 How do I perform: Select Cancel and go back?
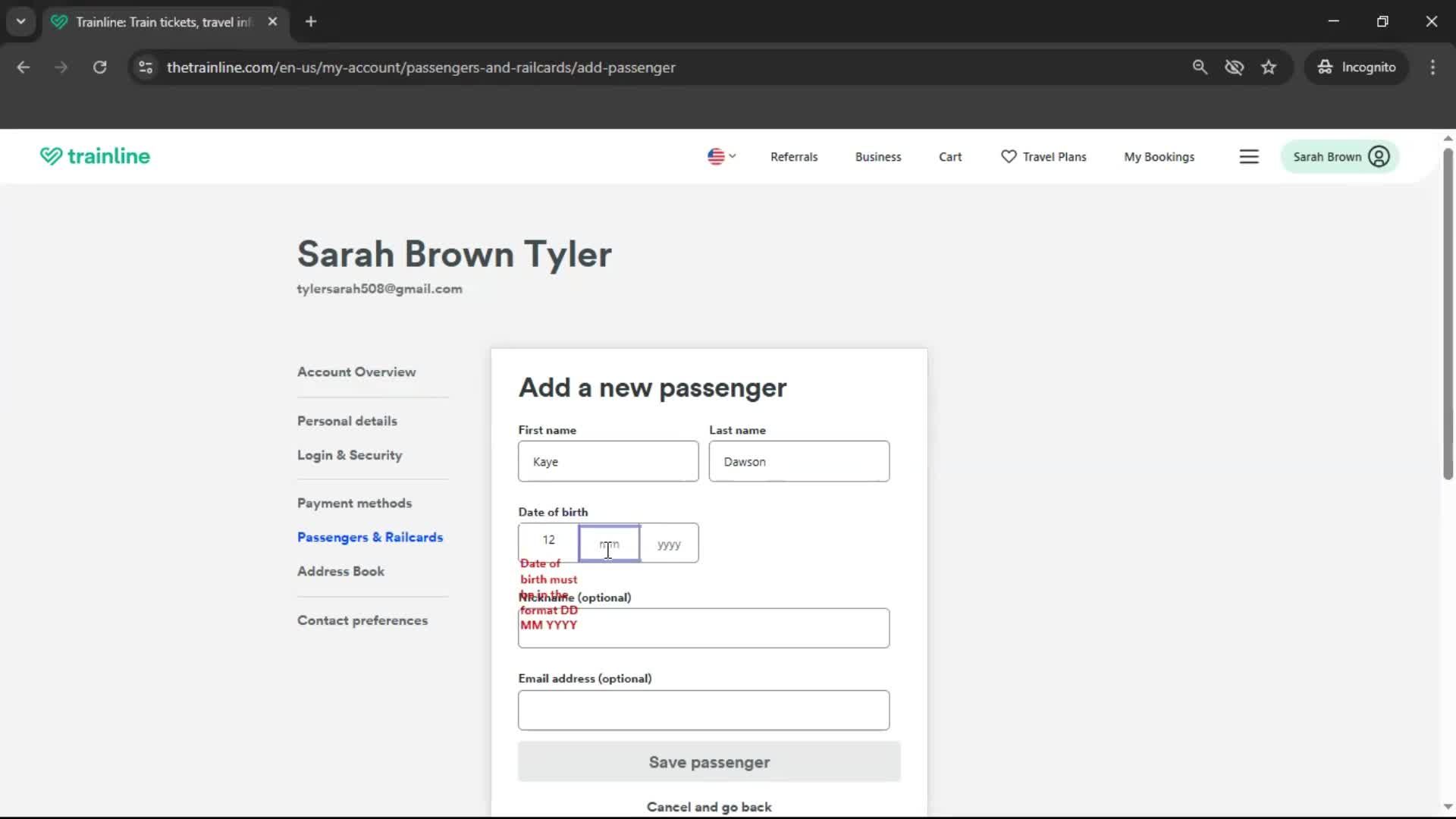coord(708,806)
